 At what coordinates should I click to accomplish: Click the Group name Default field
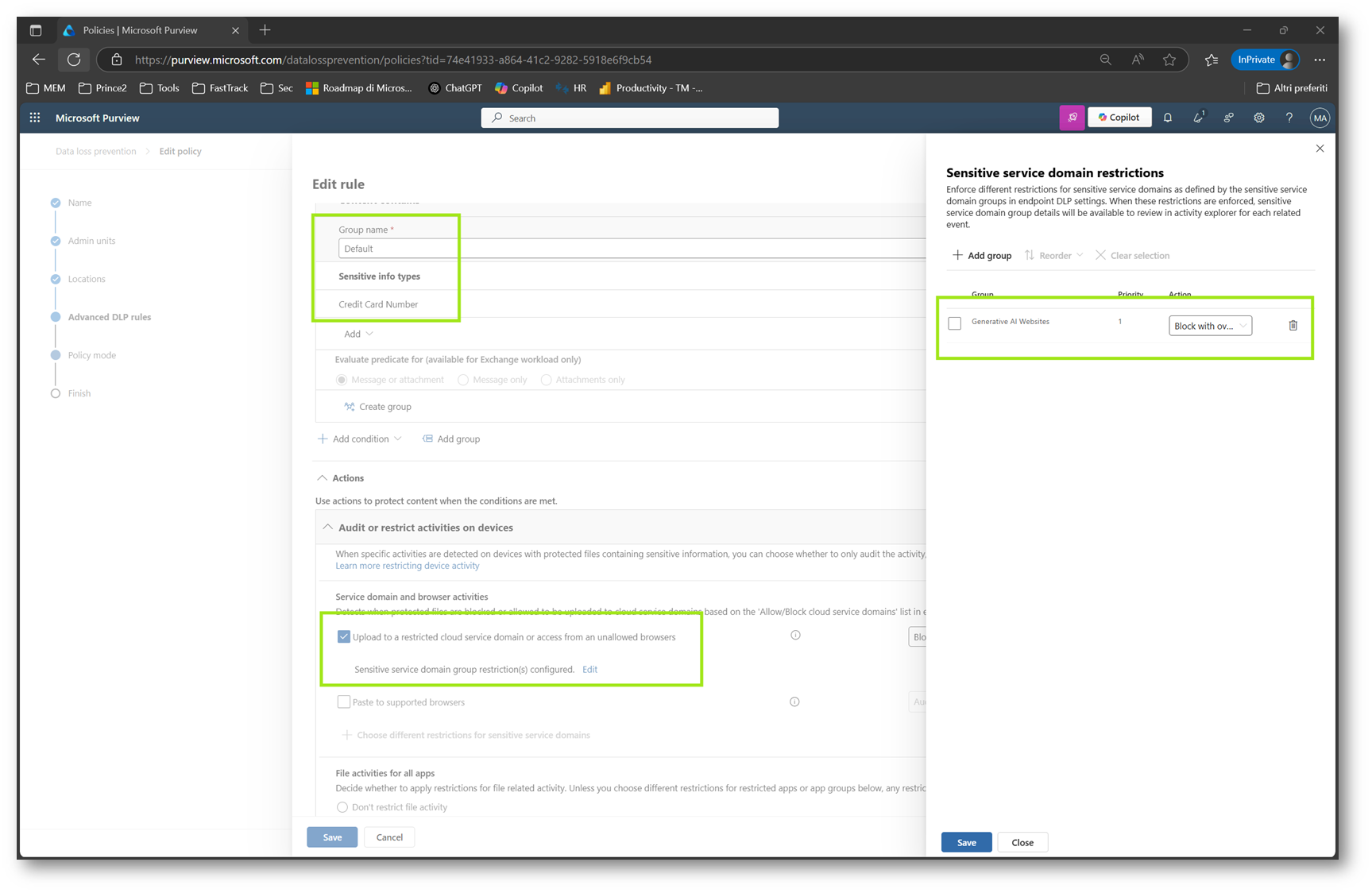632,249
